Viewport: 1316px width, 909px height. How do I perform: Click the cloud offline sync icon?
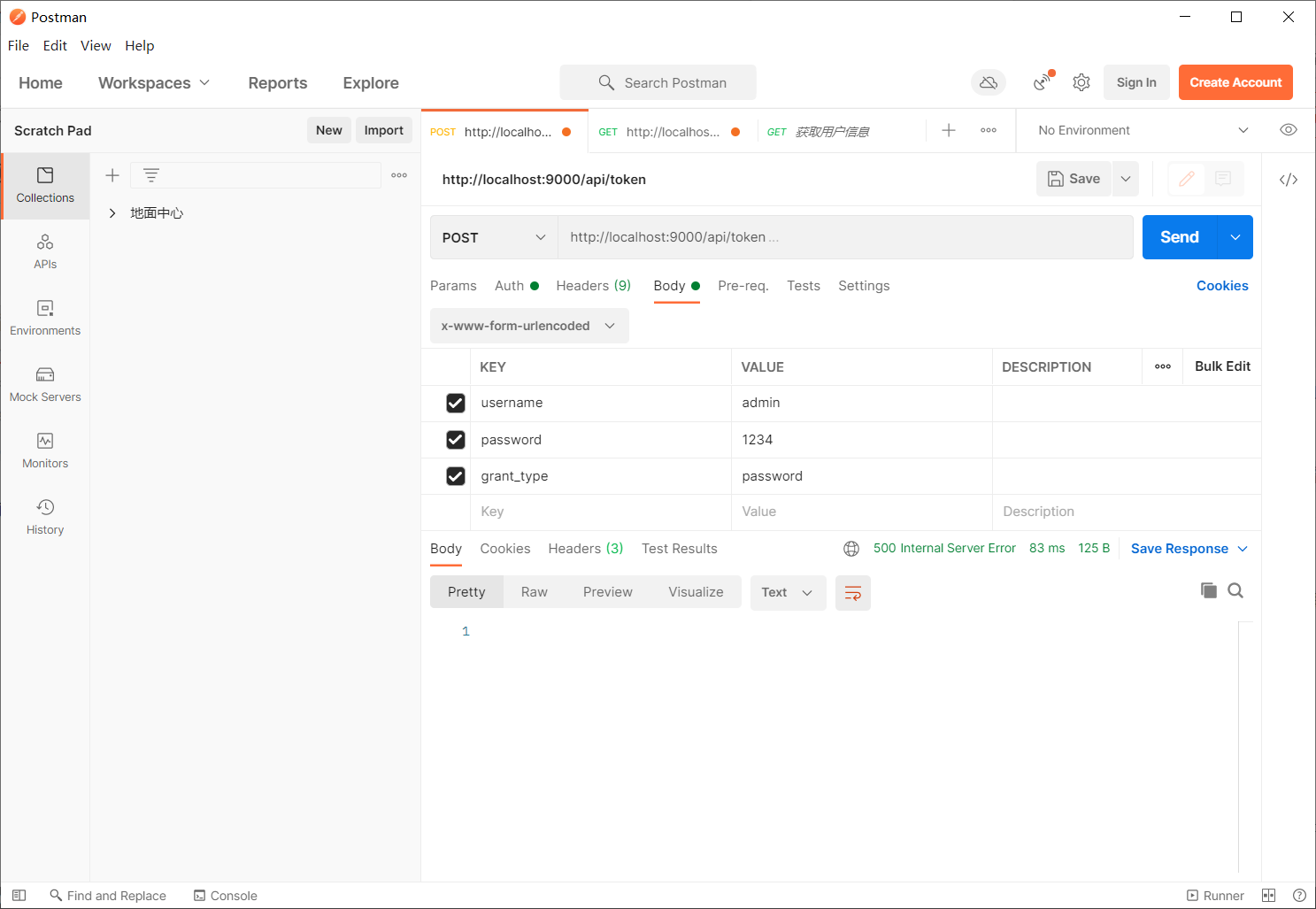989,82
